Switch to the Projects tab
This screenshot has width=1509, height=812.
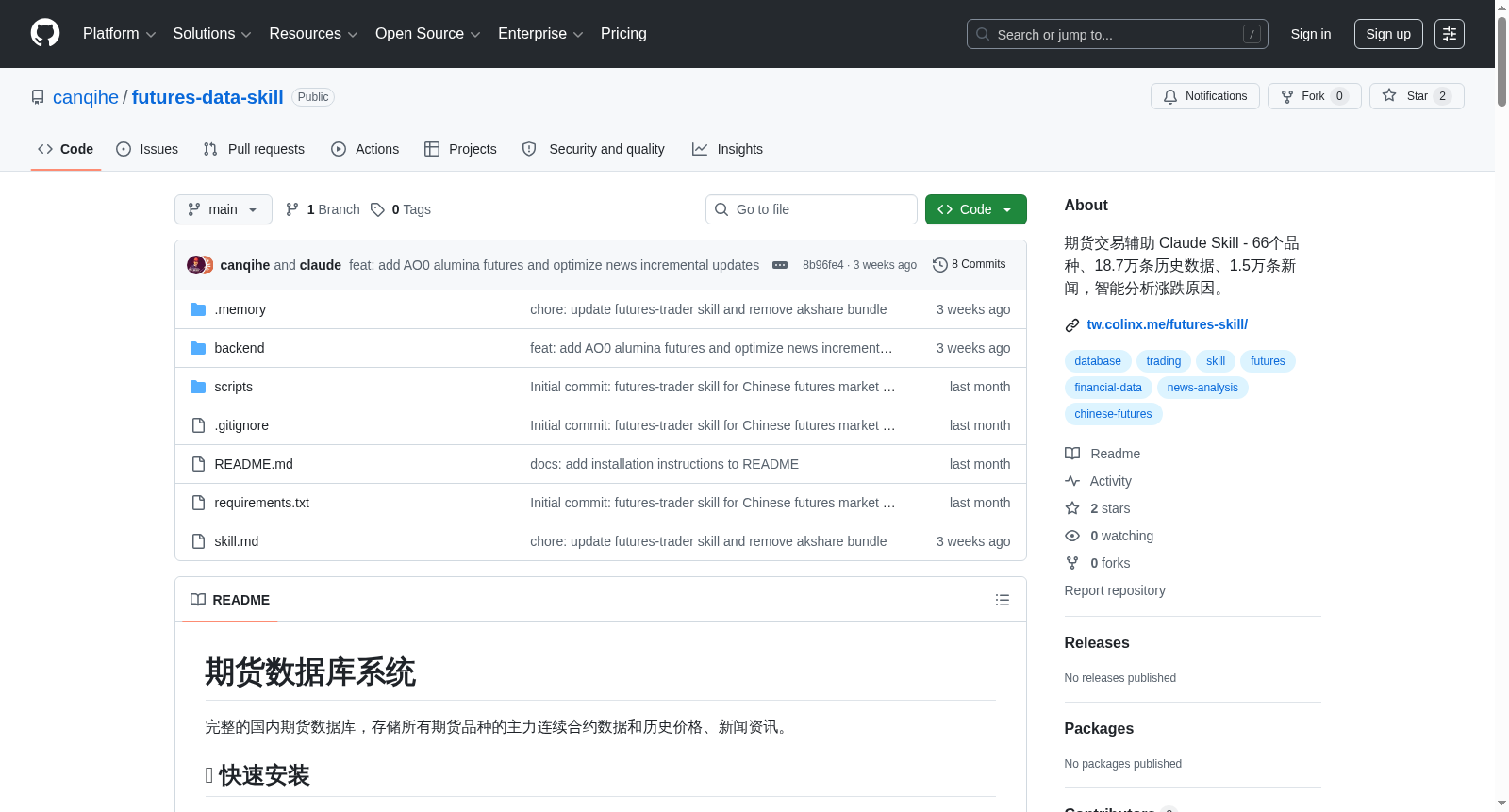pyautogui.click(x=460, y=149)
